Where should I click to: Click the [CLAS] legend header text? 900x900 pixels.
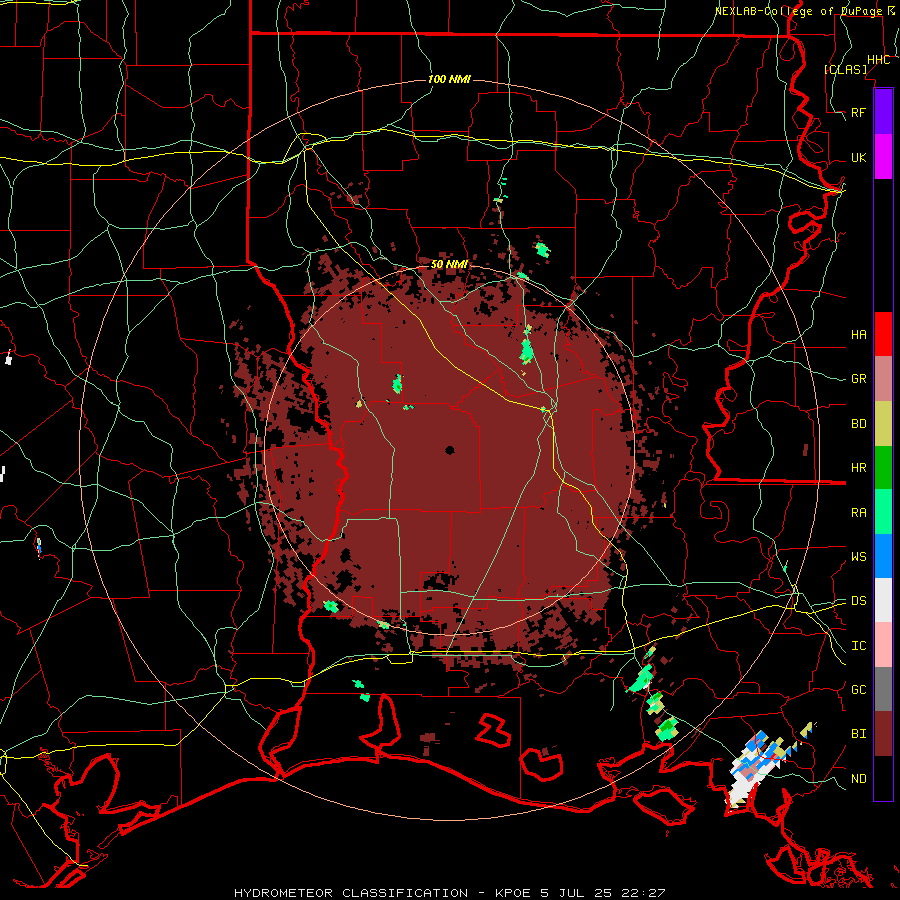click(x=845, y=69)
